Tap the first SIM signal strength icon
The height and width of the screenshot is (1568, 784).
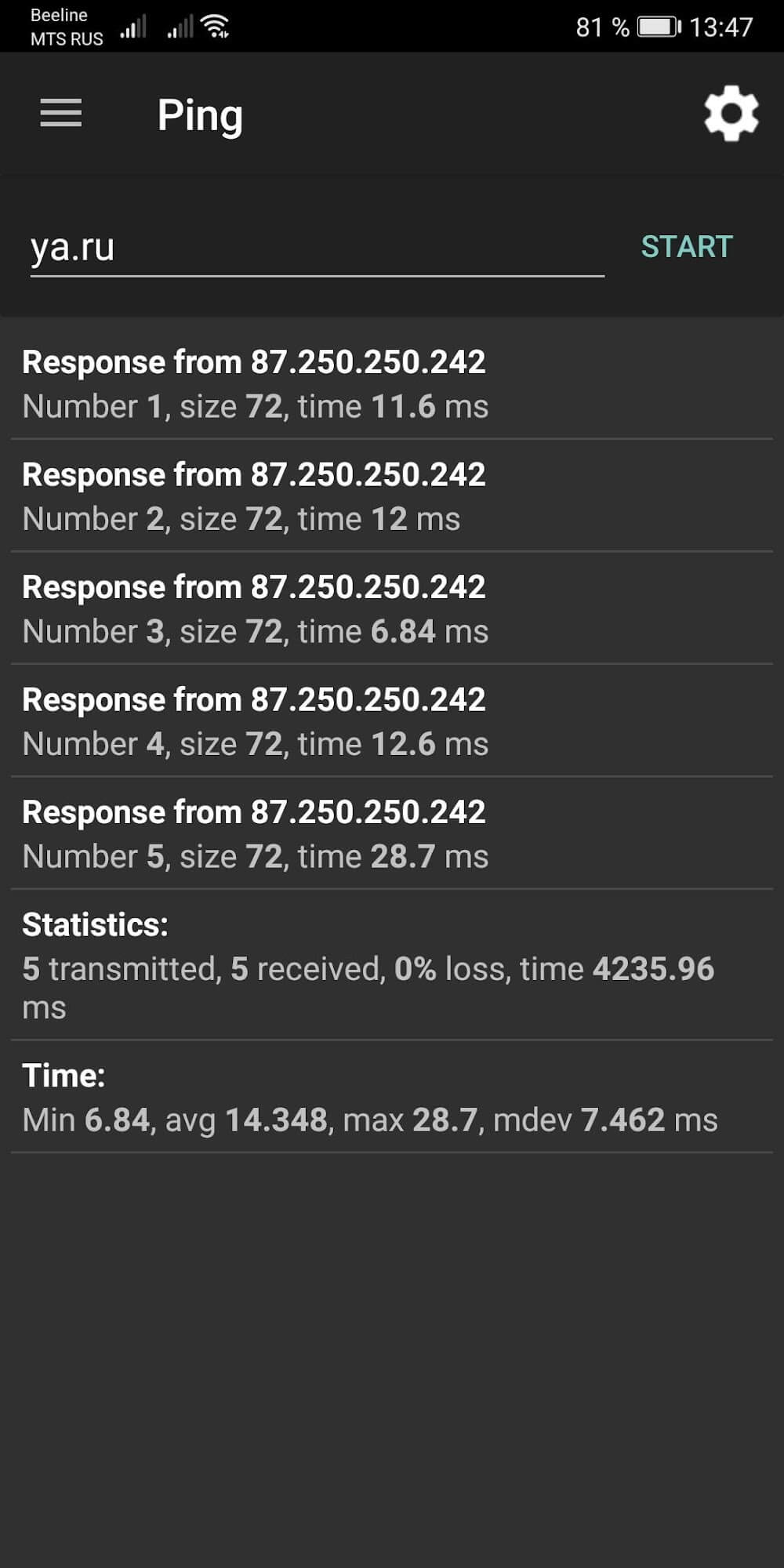coord(133,28)
